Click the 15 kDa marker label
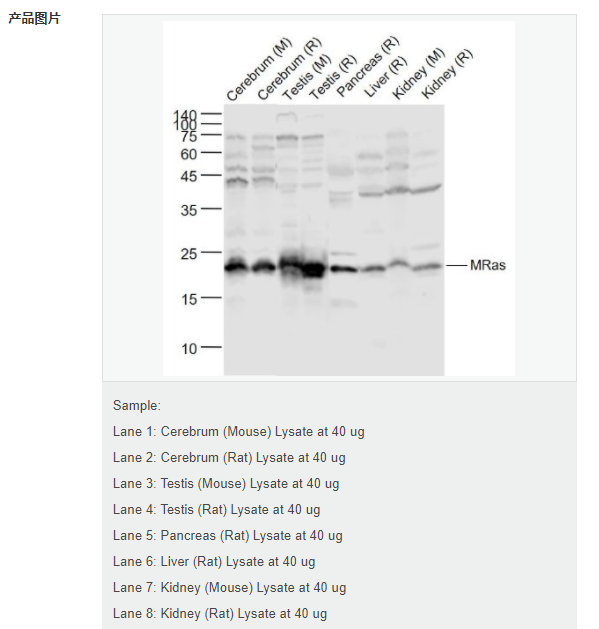This screenshot has width=599, height=629. 189,299
